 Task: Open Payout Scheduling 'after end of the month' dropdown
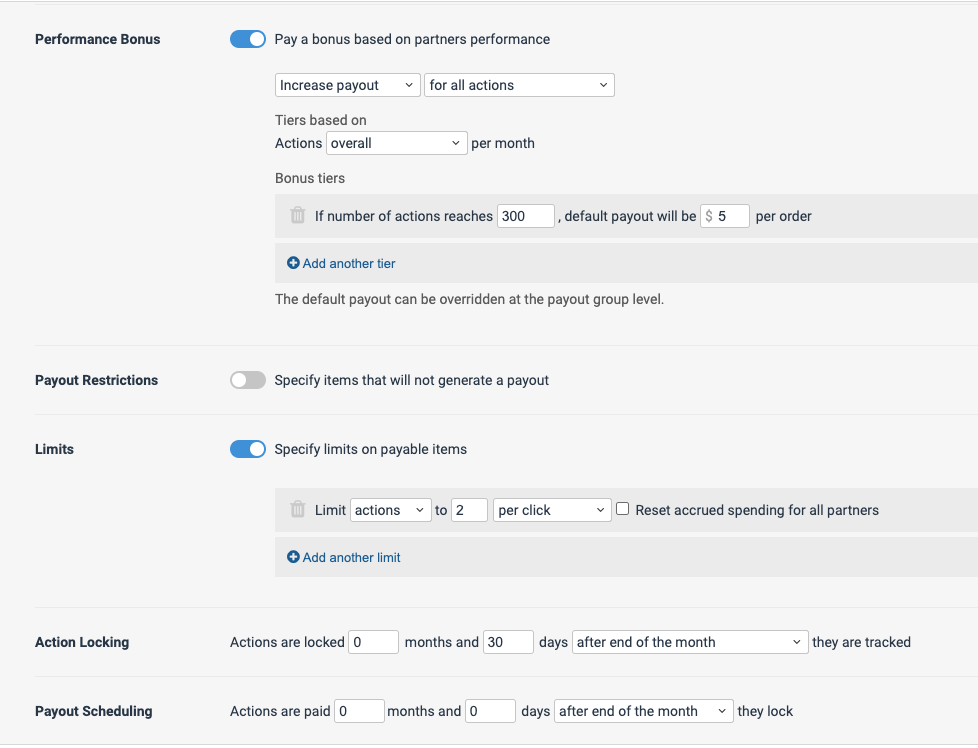(644, 711)
